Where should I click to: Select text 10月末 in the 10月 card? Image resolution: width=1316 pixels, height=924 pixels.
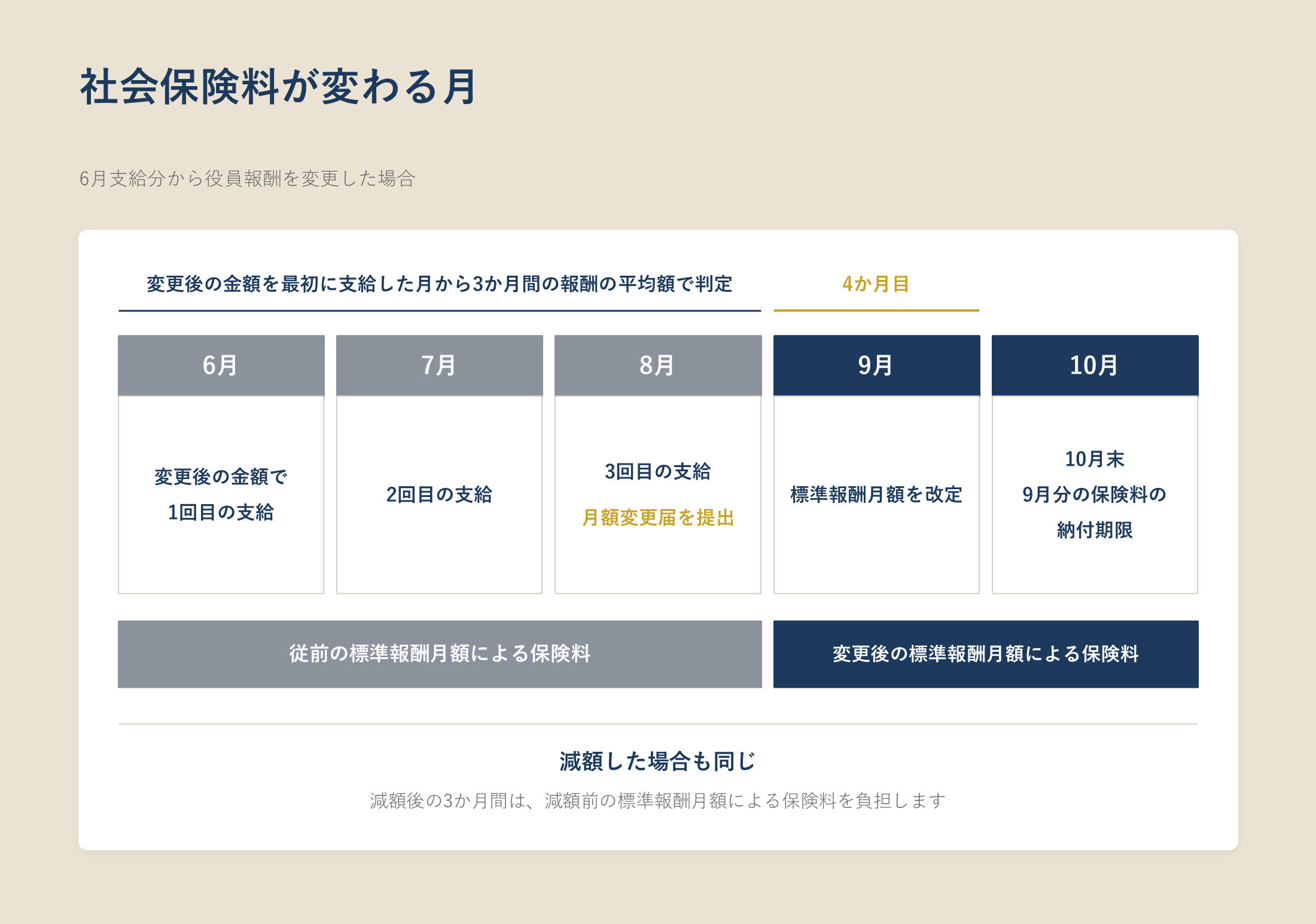(x=1095, y=459)
